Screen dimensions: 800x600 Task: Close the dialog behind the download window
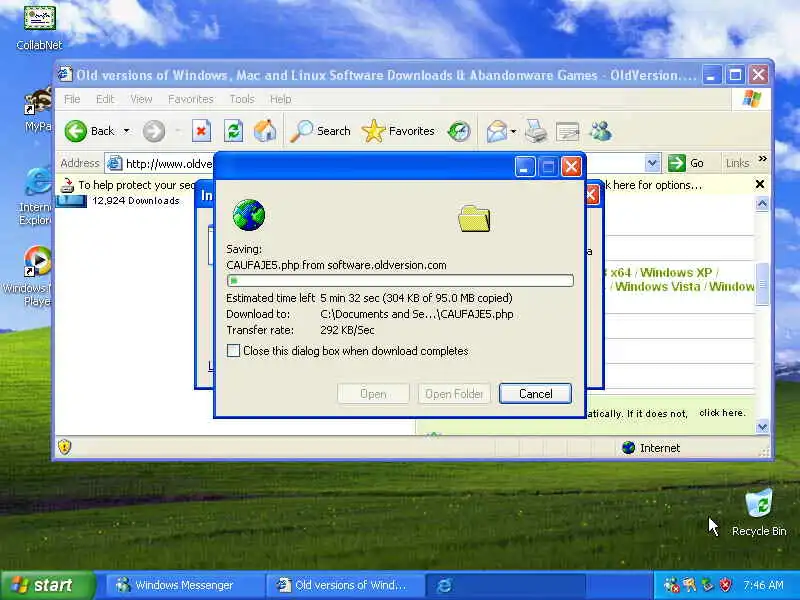[x=592, y=194]
